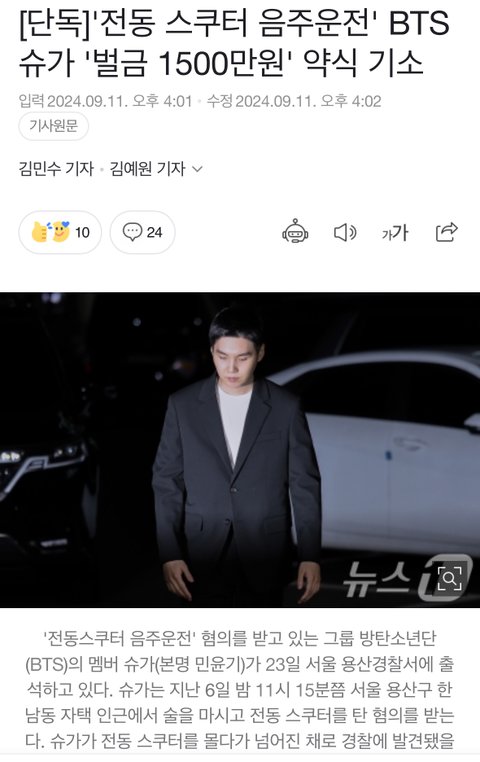Click the article headline text

click(x=234, y=44)
